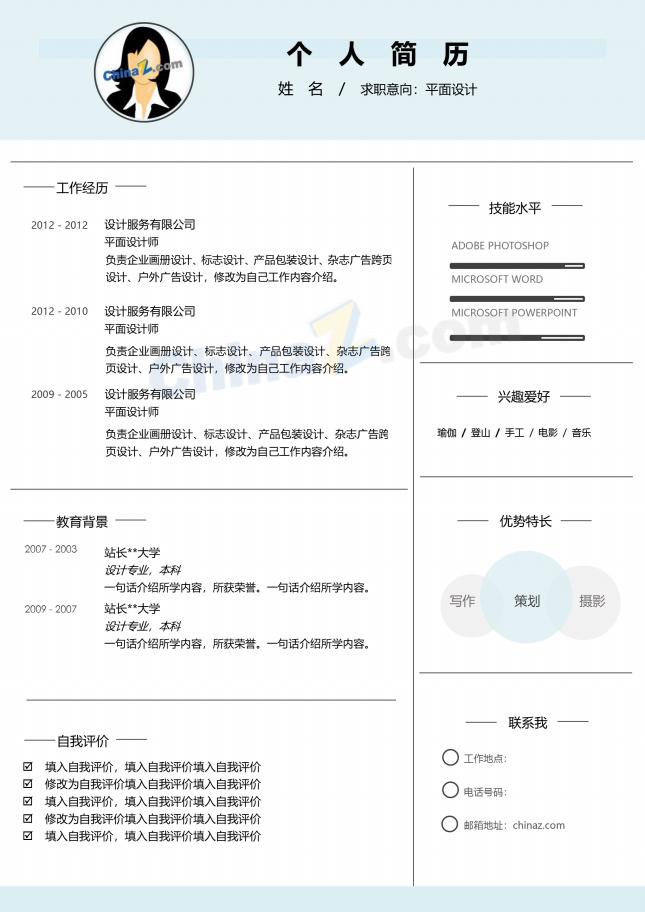The image size is (645, 912).
Task: Click the Adobe Photoshop skill bar
Action: tap(517, 266)
